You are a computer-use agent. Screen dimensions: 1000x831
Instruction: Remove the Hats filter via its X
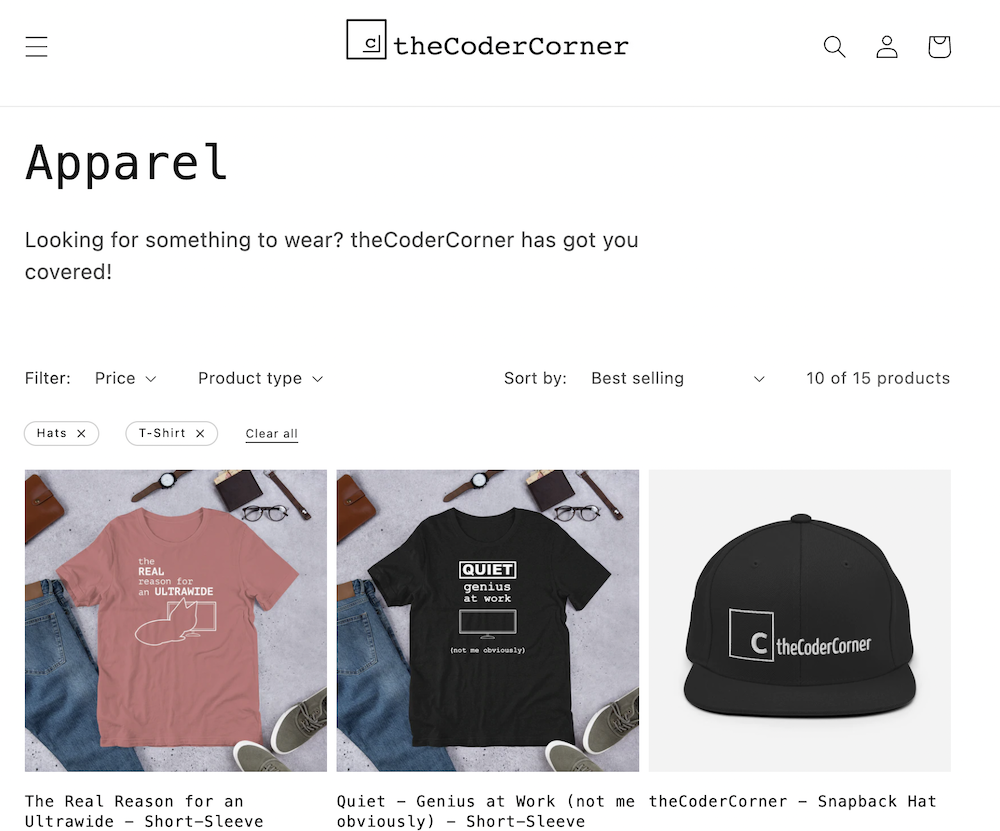point(81,434)
